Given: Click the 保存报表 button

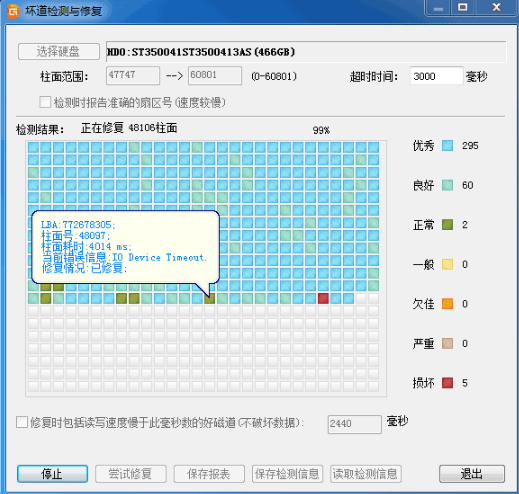Looking at the screenshot, I should tap(209, 474).
